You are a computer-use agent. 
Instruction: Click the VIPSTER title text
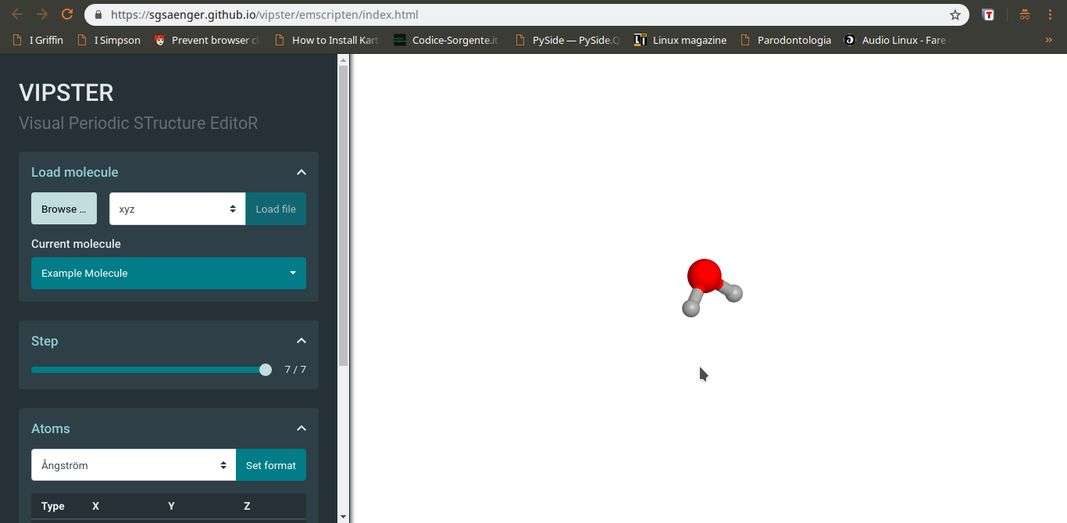[x=66, y=93]
